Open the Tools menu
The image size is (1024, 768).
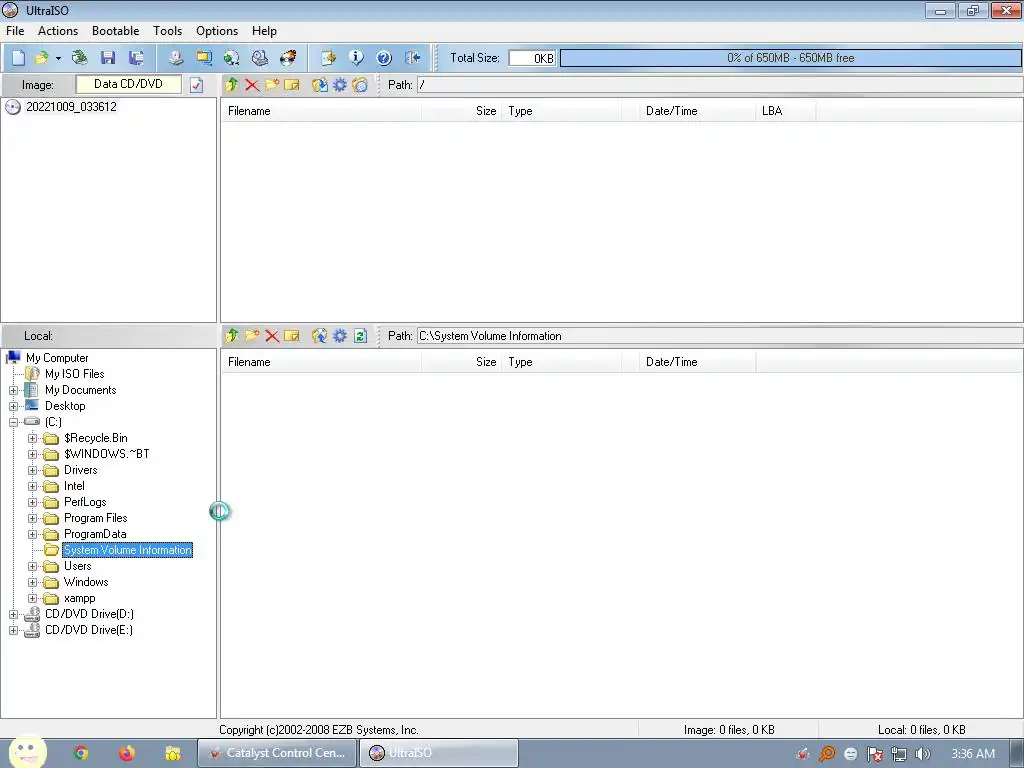click(x=167, y=31)
